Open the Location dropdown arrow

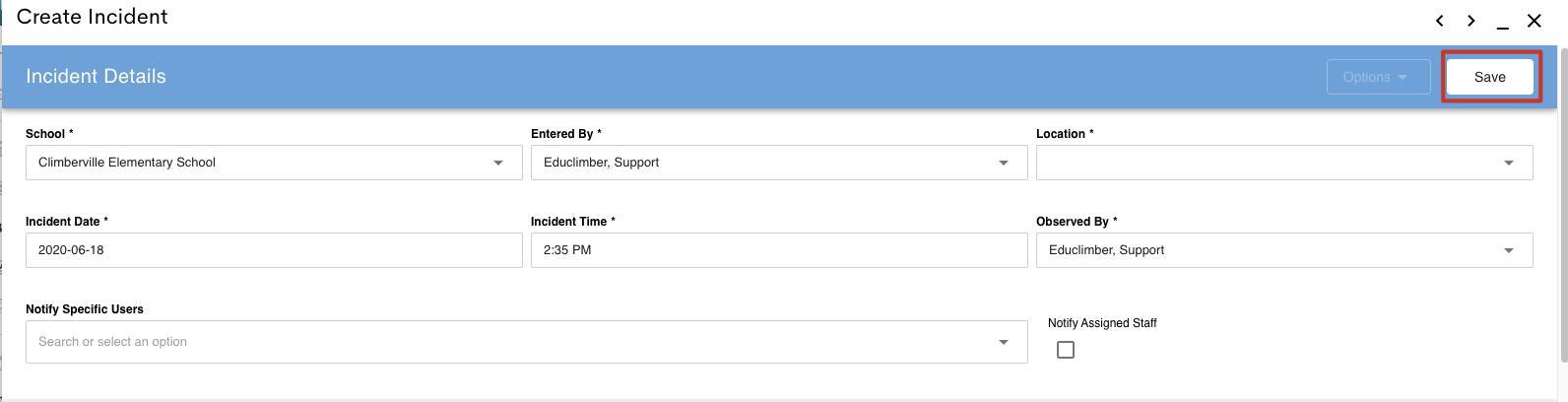coord(1509,163)
